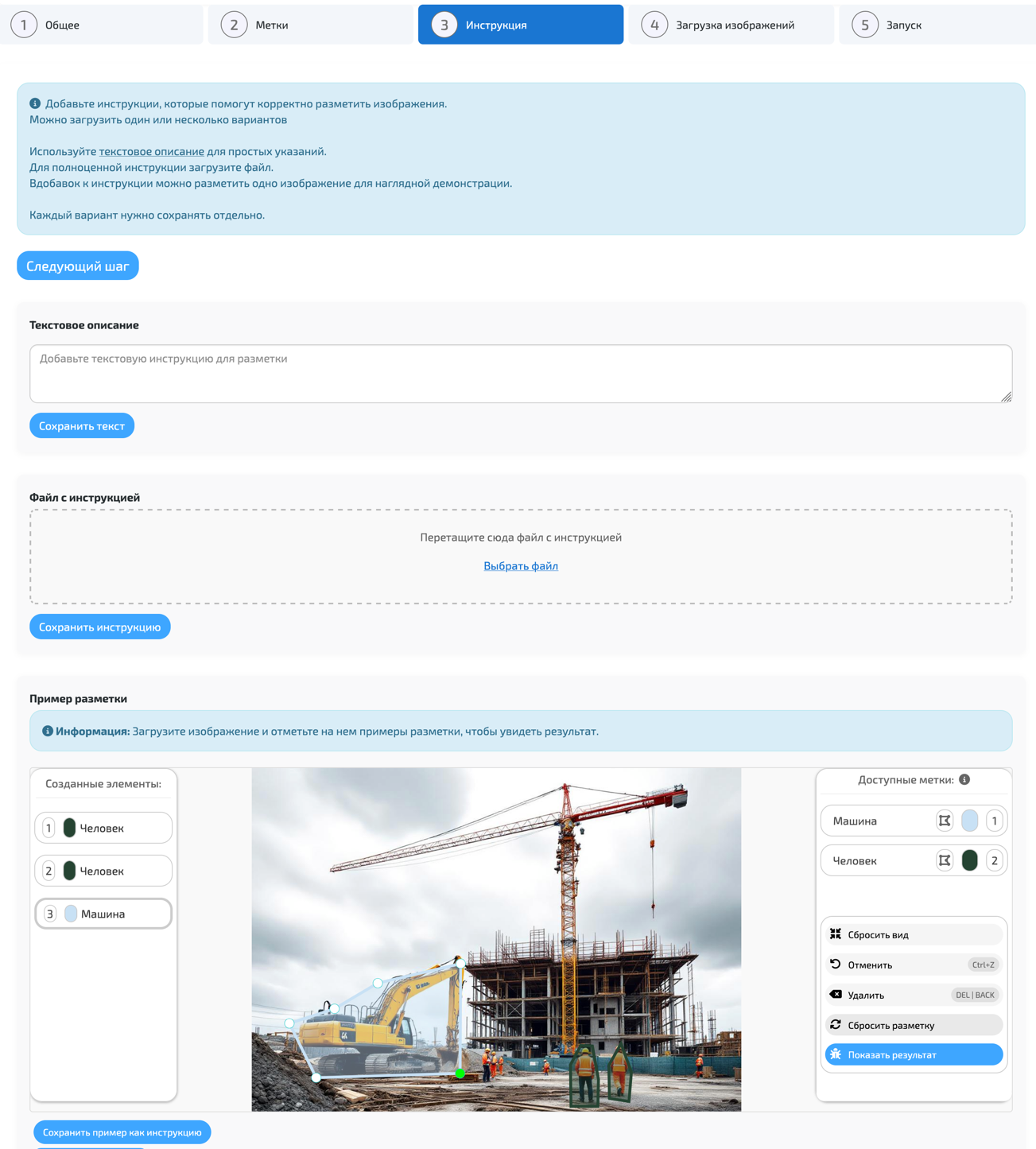Undo last action via Отменить
Screen dimensions: 1036x1149
click(913, 965)
